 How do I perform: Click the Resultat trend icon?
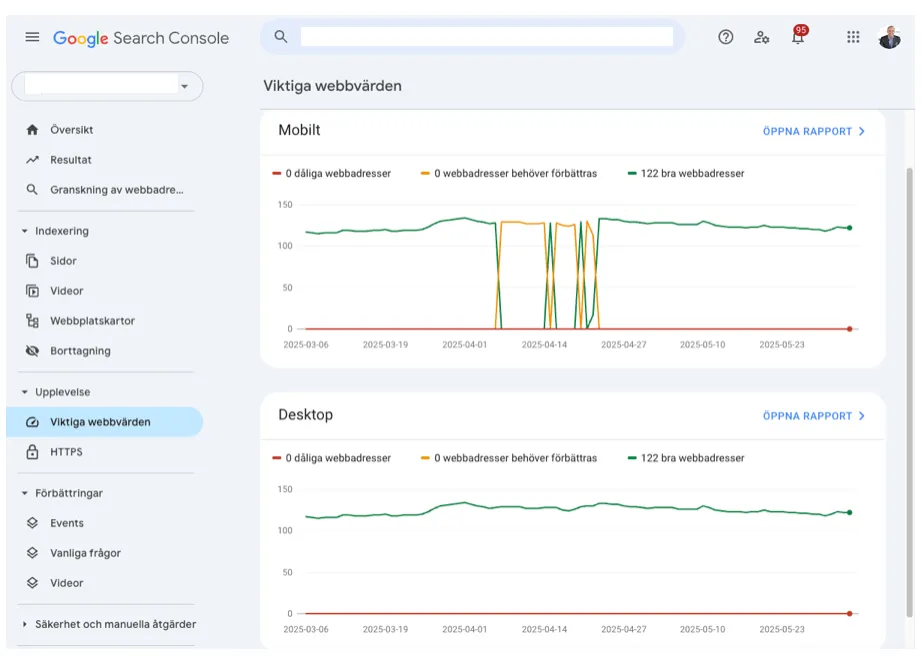[x=32, y=160]
